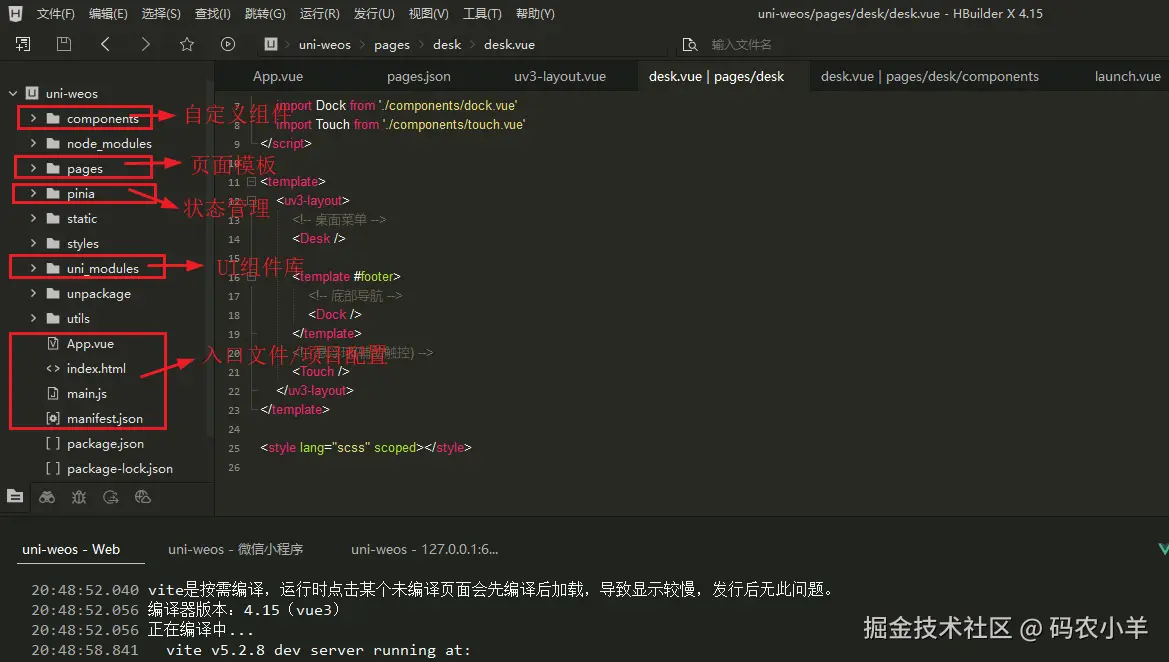1169x662 pixels.
Task: Click the bookmark star icon
Action: pos(186,44)
